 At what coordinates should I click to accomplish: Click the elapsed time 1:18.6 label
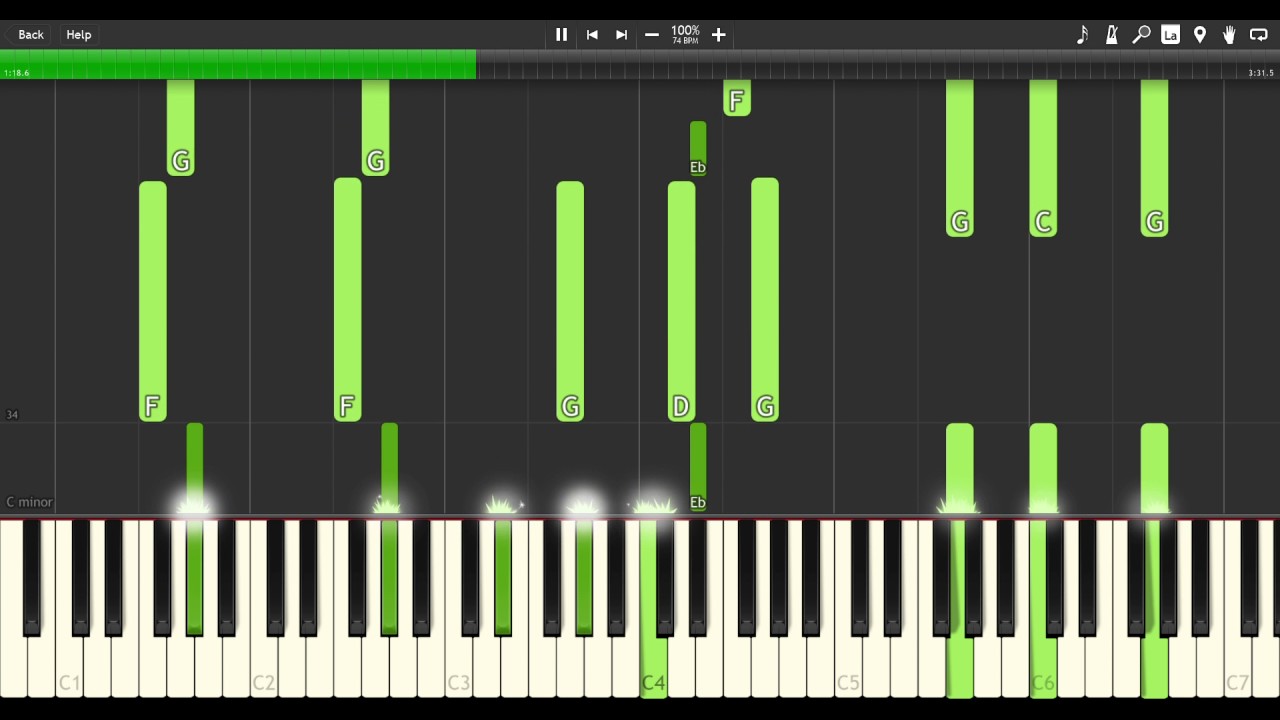[x=17, y=73]
